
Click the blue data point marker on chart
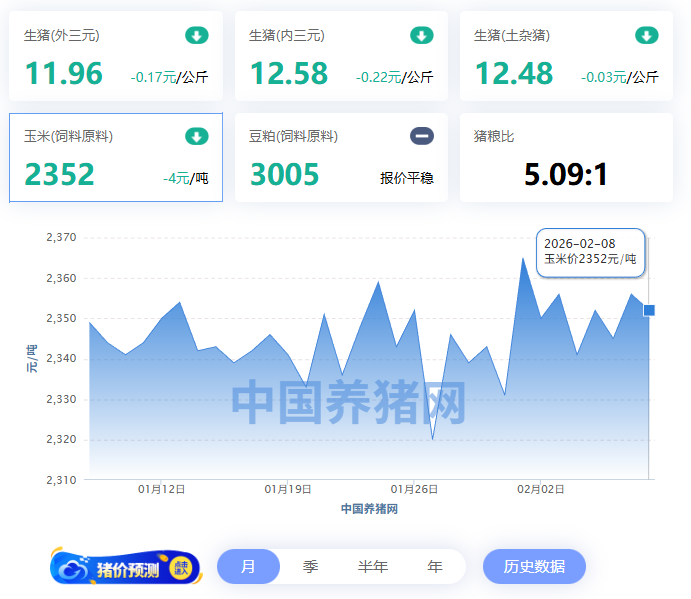click(649, 311)
